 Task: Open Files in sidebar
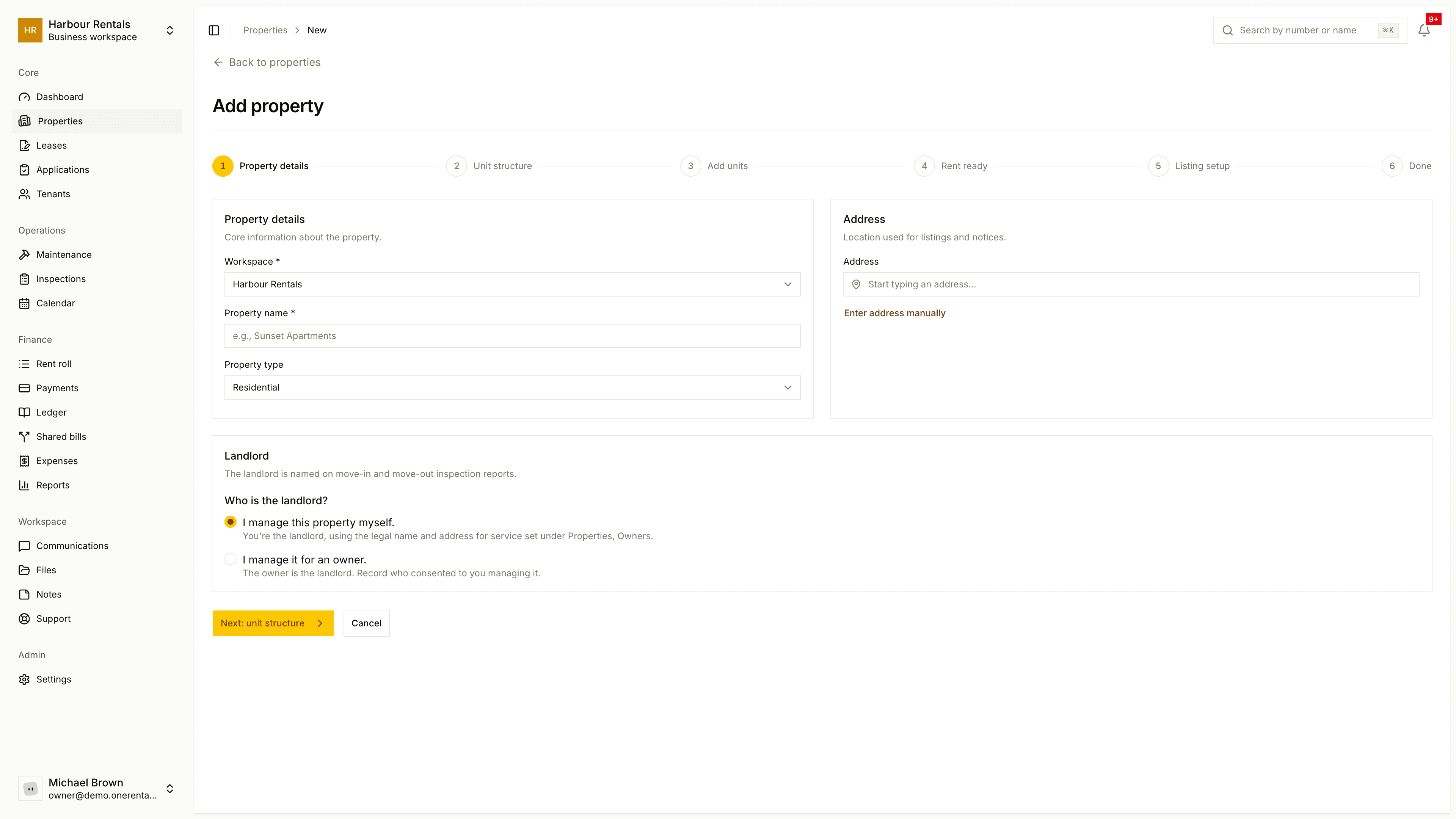pyautogui.click(x=97, y=570)
